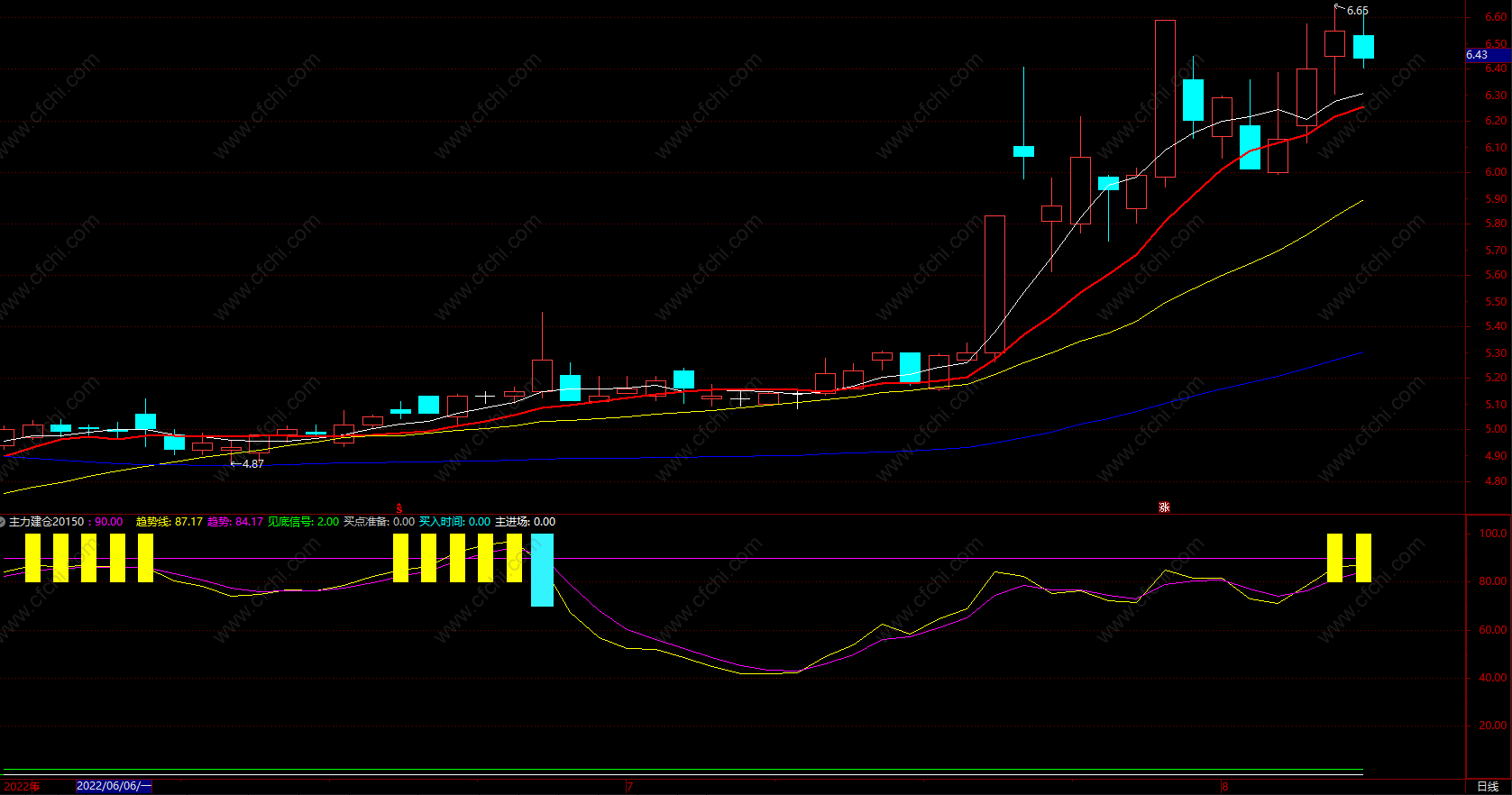Click the 涨 marker below the chart

1164,507
